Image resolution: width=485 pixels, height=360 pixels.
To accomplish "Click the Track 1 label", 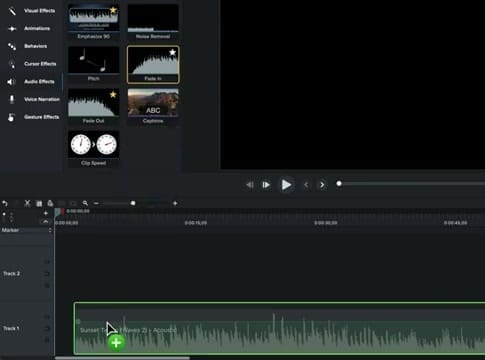I will coord(11,328).
